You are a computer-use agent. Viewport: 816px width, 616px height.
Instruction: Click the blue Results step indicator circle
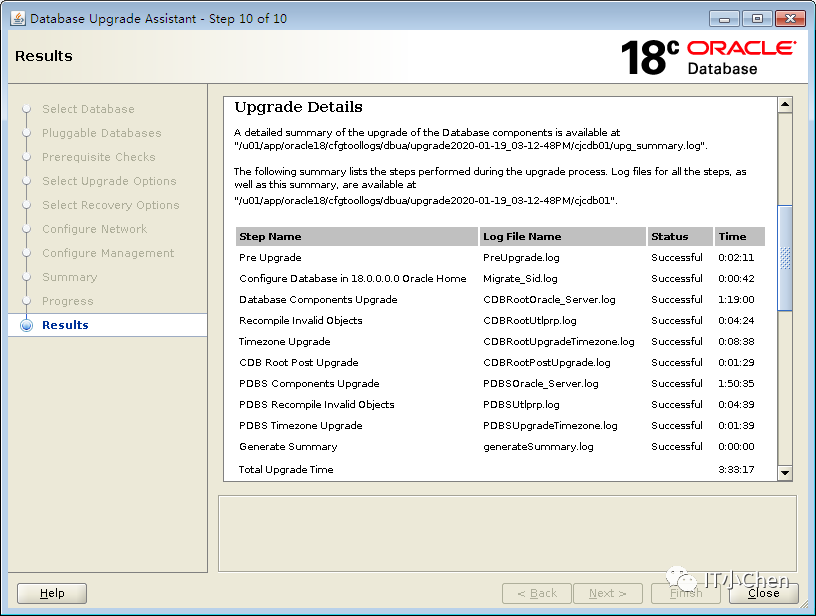click(x=27, y=325)
